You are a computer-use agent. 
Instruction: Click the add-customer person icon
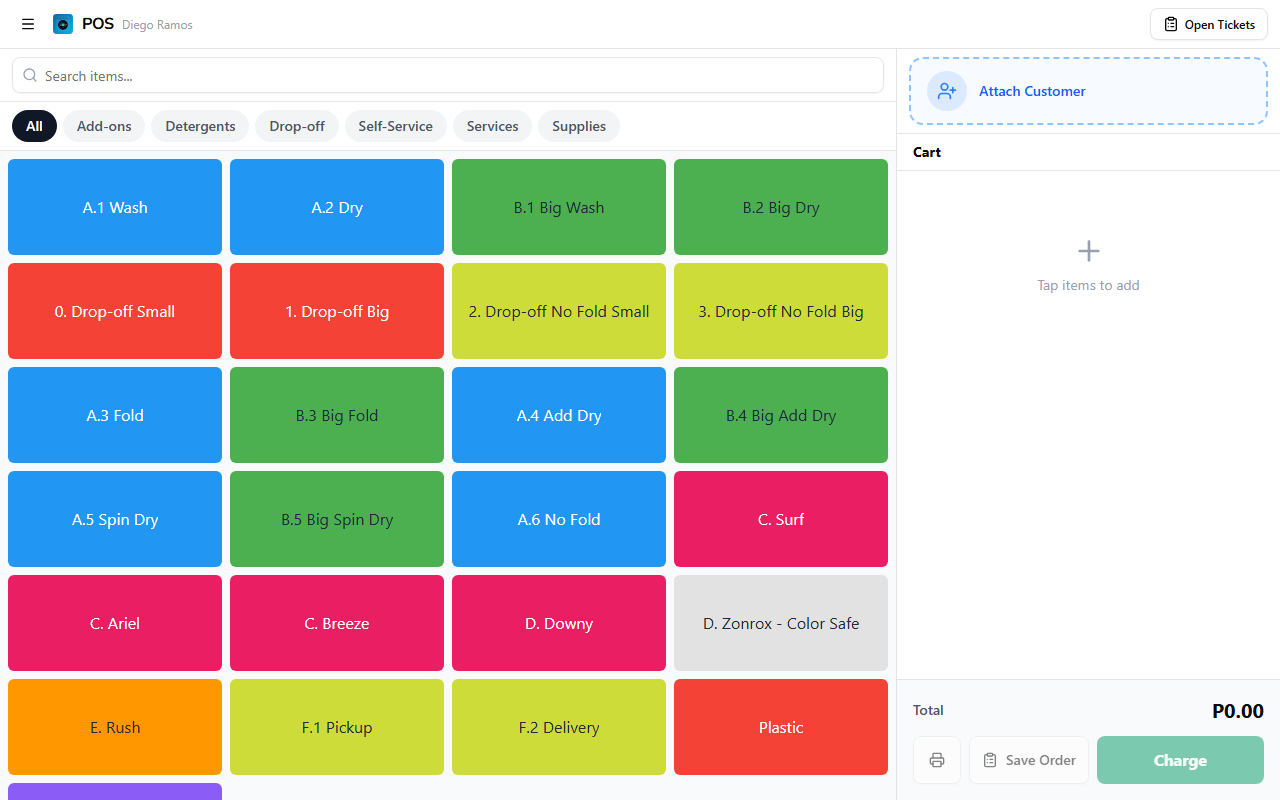(946, 91)
